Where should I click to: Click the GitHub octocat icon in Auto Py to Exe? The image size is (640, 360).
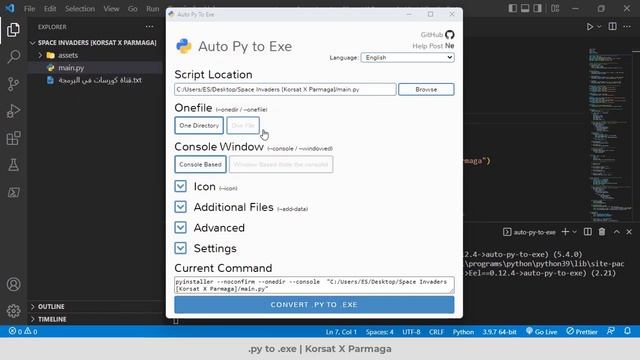(449, 35)
